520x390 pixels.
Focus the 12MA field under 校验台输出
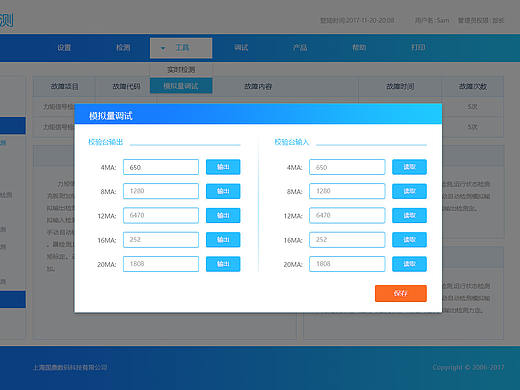click(161, 215)
